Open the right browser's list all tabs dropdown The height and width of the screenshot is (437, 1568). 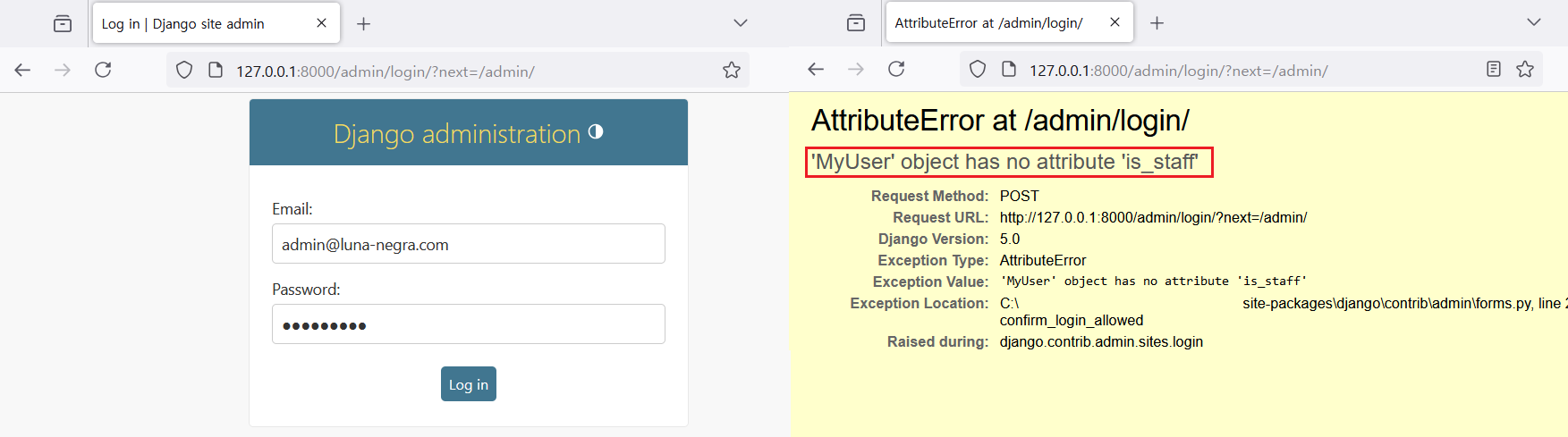pyautogui.click(x=1533, y=22)
